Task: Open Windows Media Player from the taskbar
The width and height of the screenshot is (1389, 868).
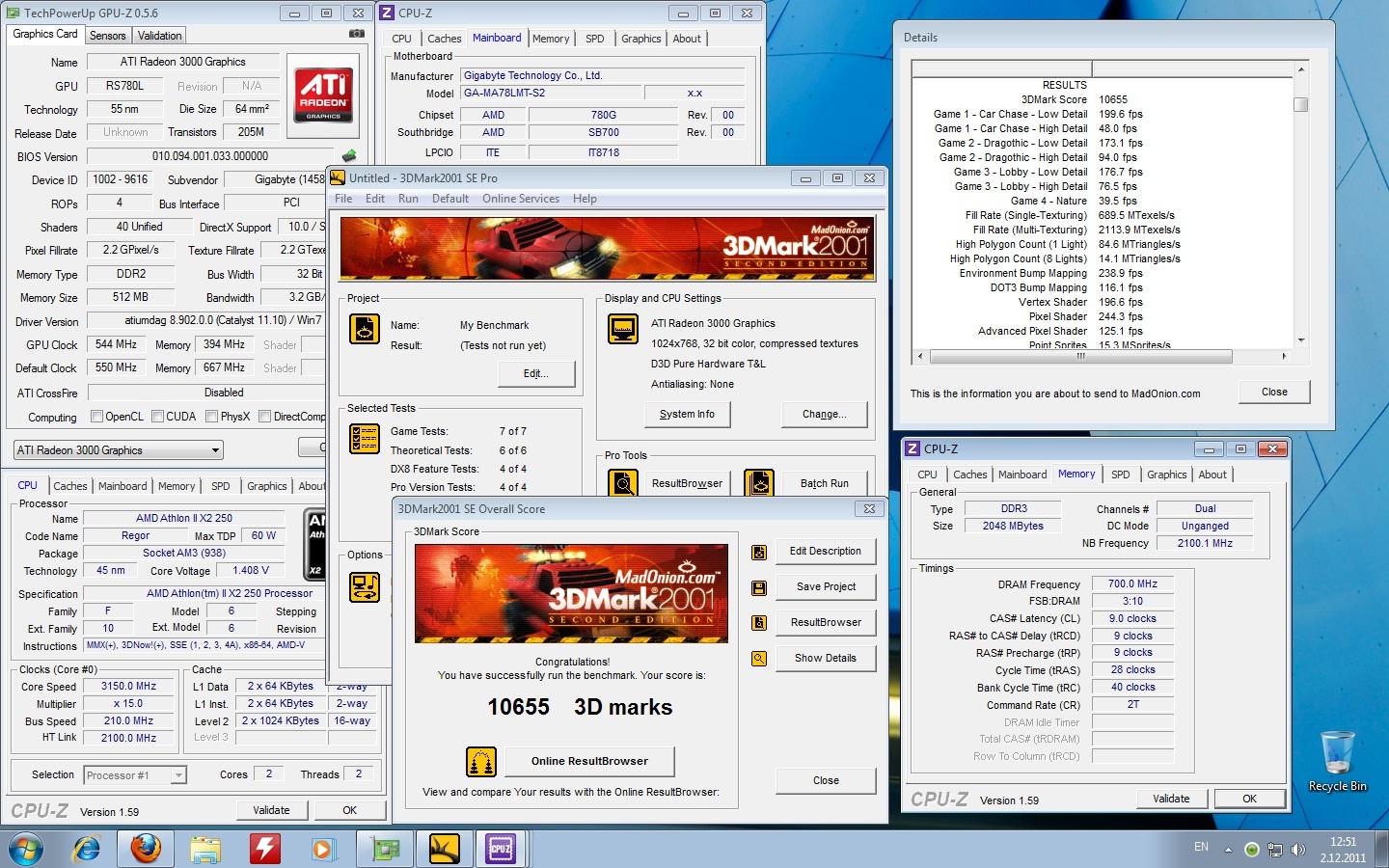Action: point(323,849)
